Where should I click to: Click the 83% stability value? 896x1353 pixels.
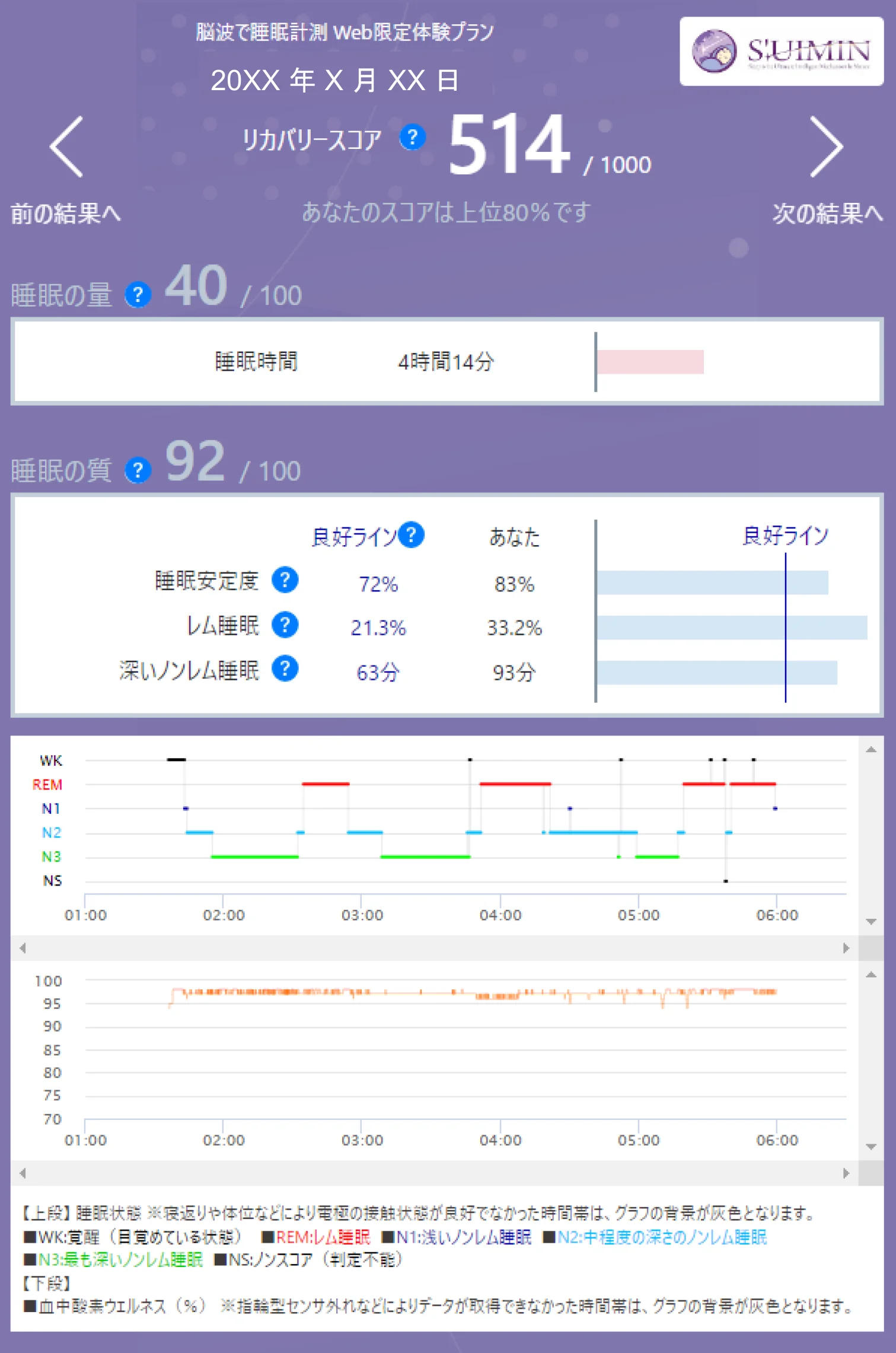[x=514, y=584]
